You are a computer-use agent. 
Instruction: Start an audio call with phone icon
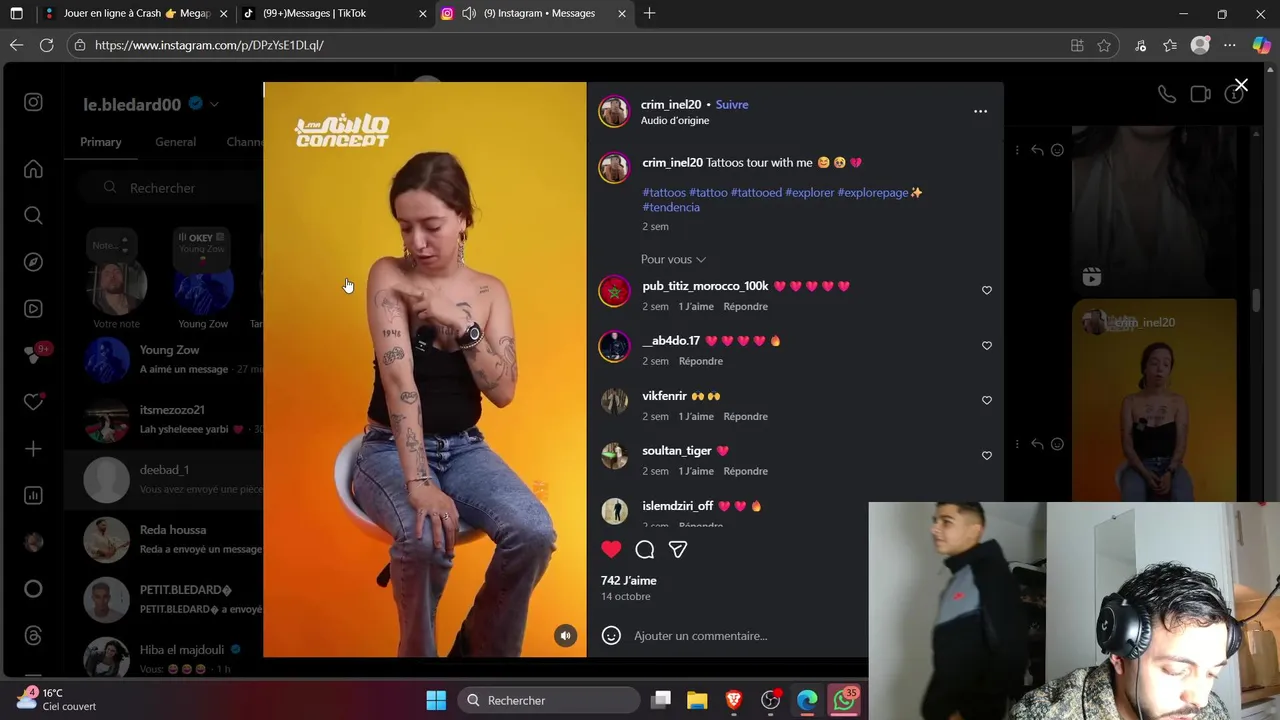coord(1166,94)
